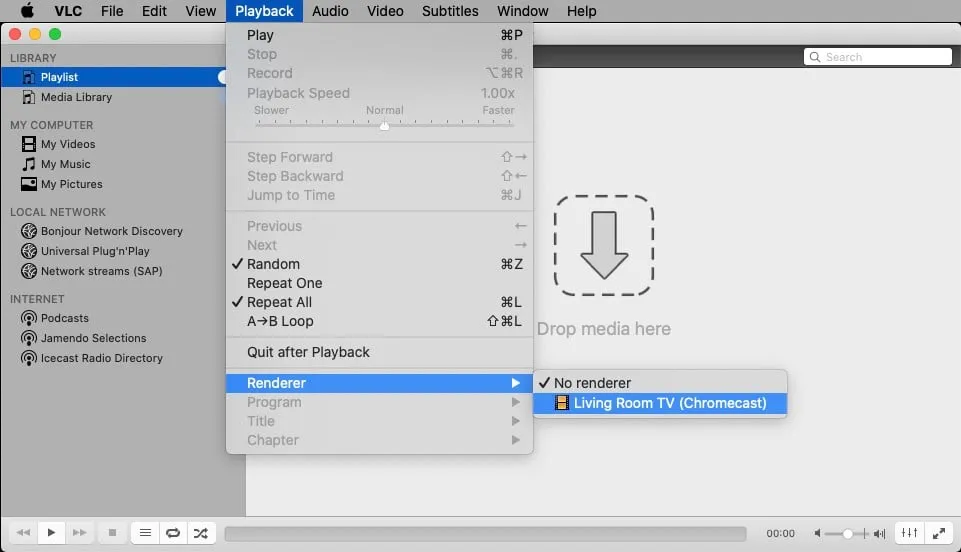Expand the Title submenu
The height and width of the screenshot is (552, 961).
(x=379, y=421)
